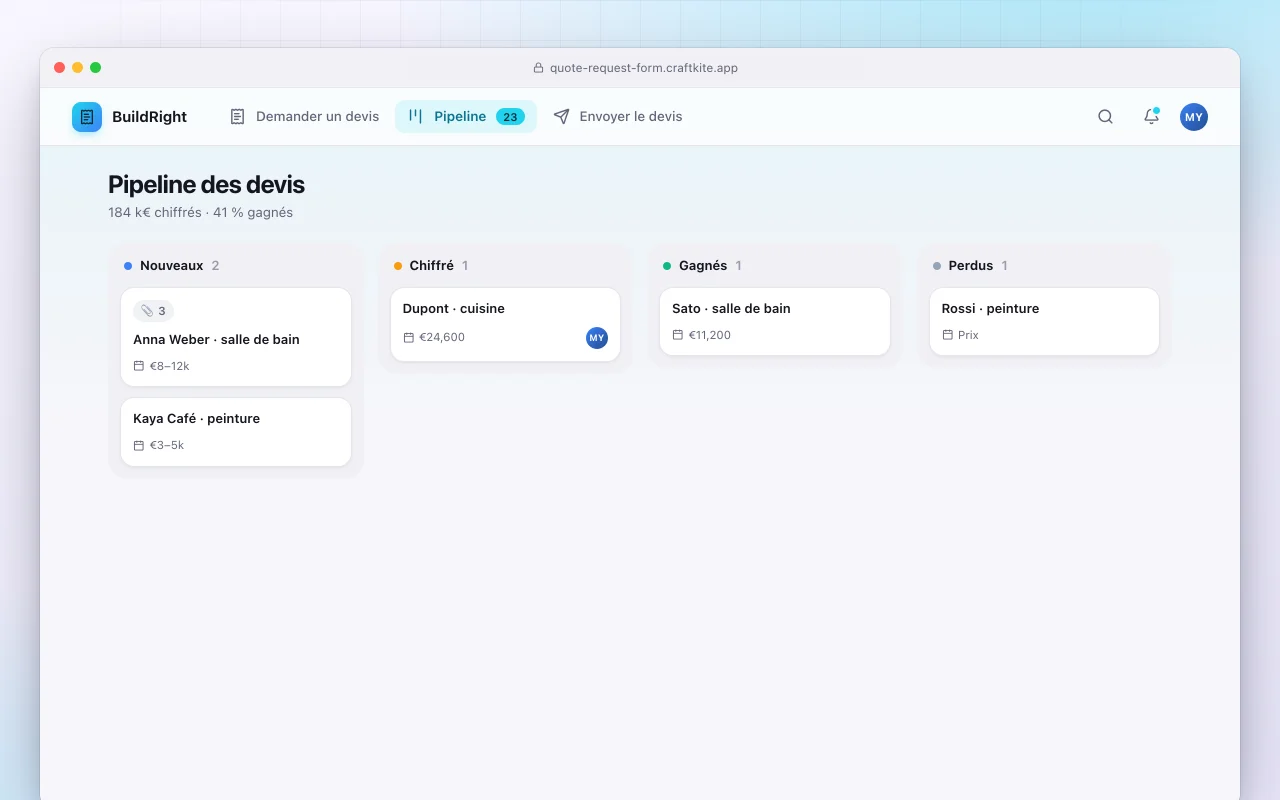
Task: Open the Dupont · cuisine card
Action: (x=505, y=325)
